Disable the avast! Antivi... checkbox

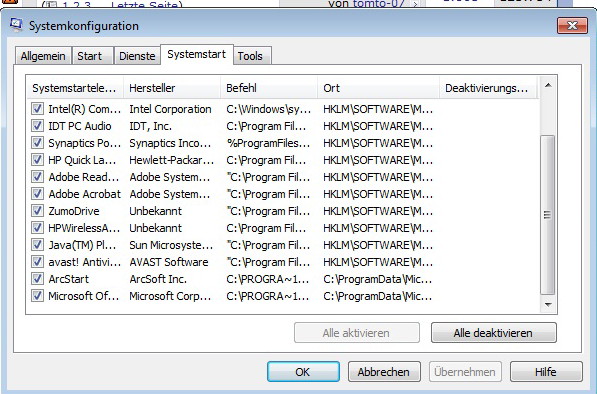(x=37, y=262)
